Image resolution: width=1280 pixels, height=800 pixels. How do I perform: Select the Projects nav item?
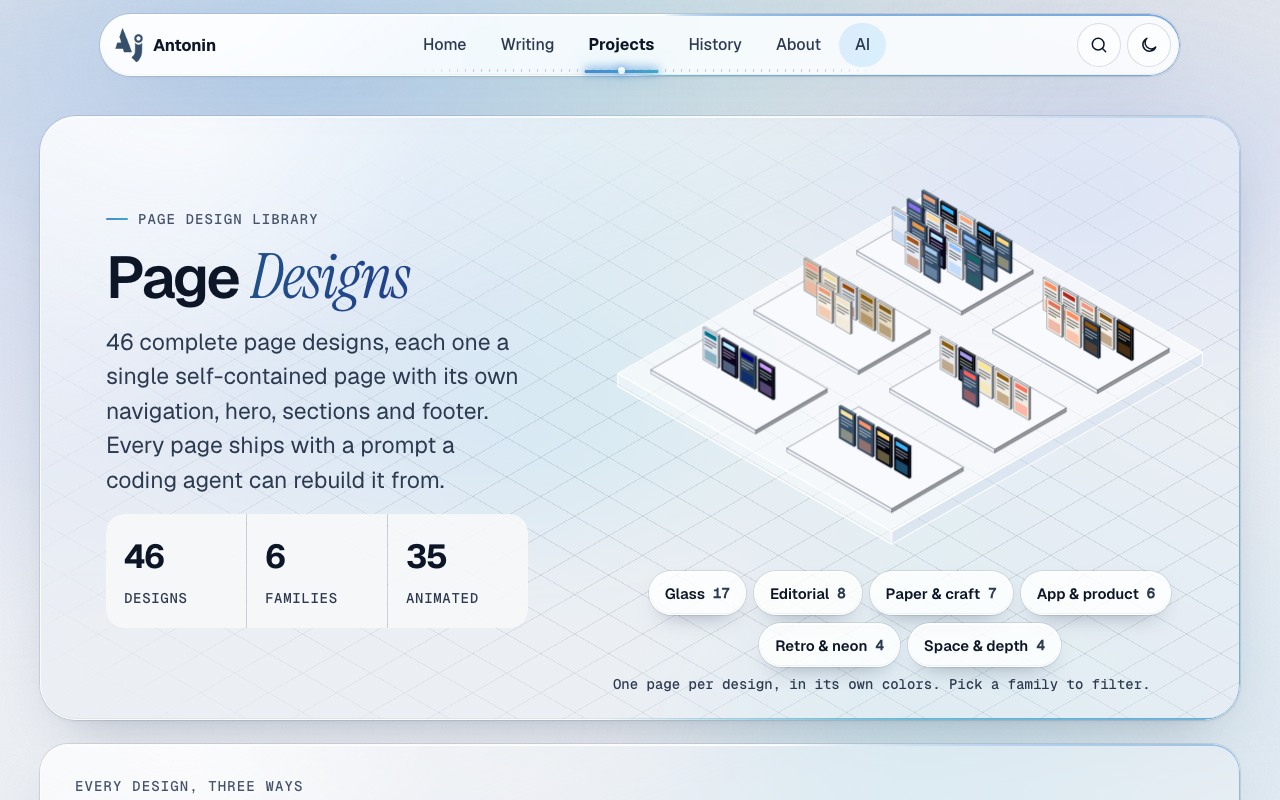[621, 45]
